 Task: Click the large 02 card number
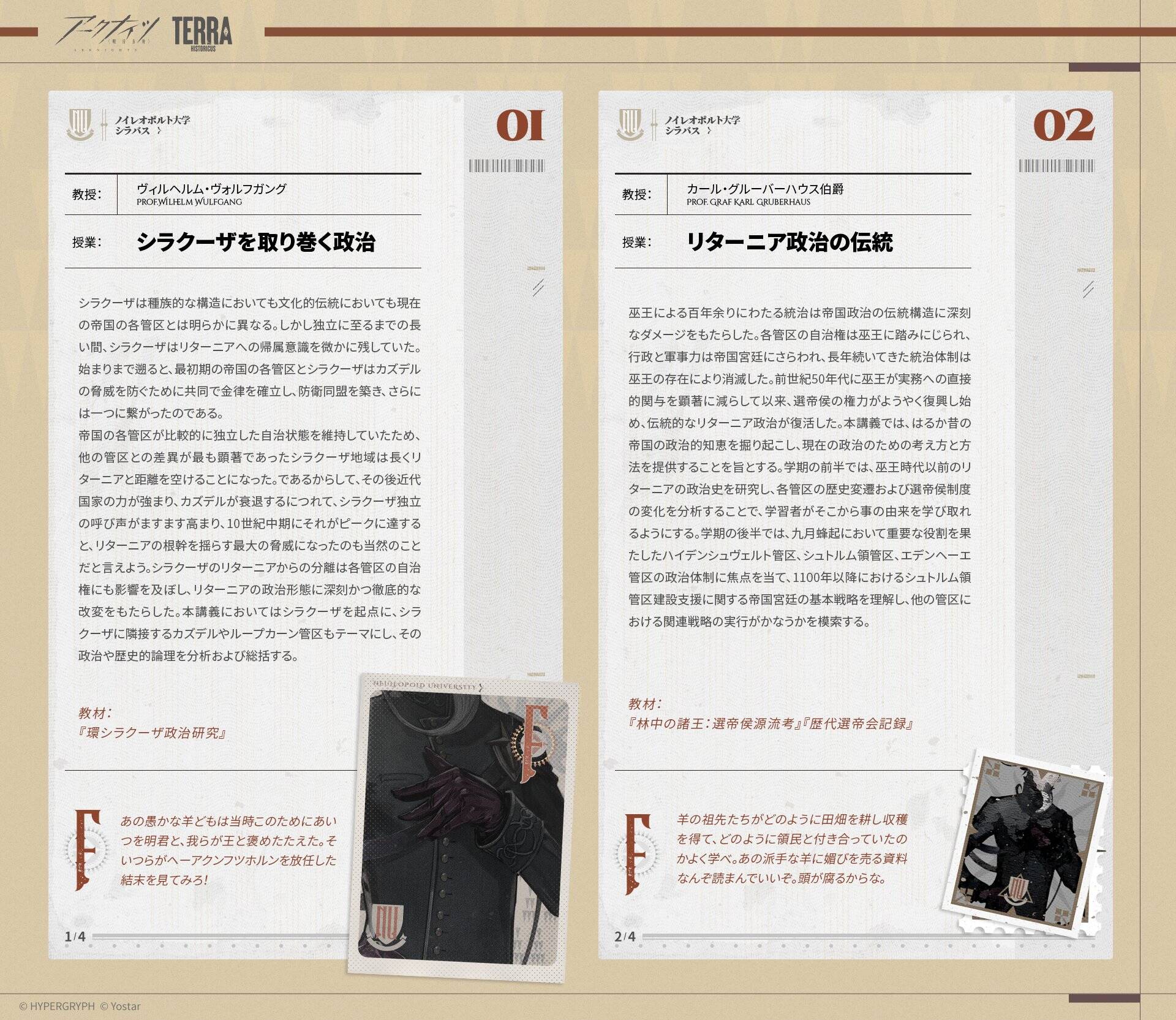tap(1064, 126)
